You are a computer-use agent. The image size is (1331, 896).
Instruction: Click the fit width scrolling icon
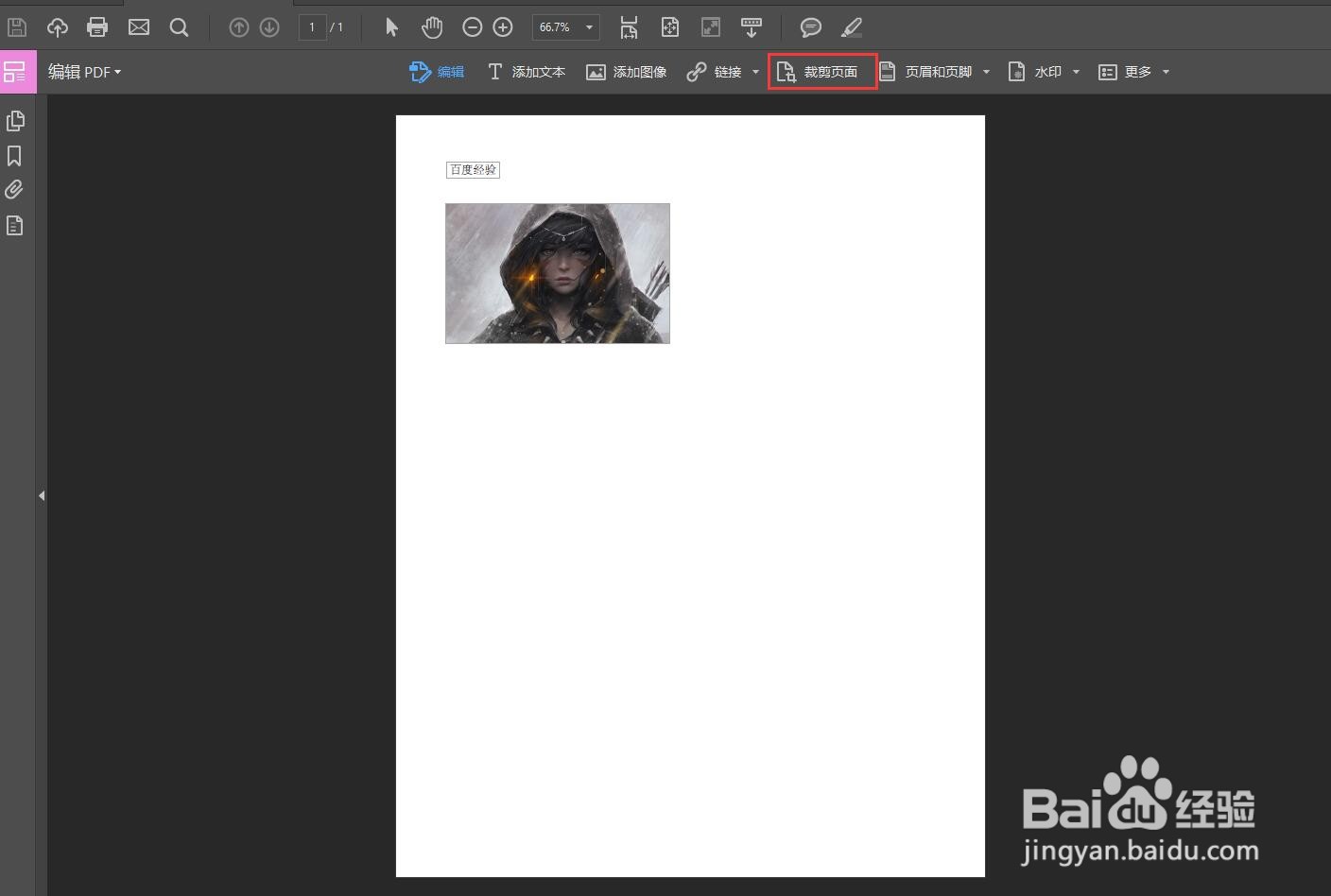click(629, 27)
